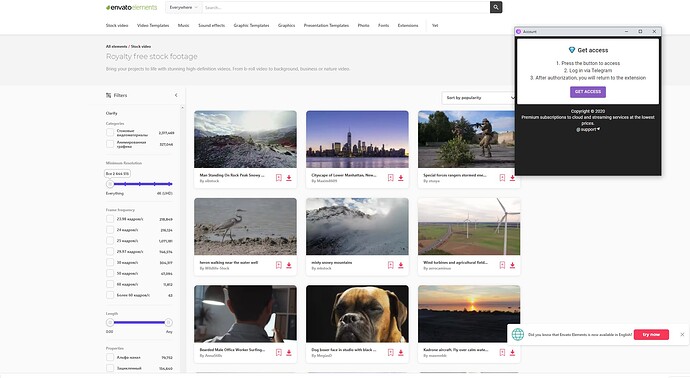Check the 30 frame rate checkbox

110,262
